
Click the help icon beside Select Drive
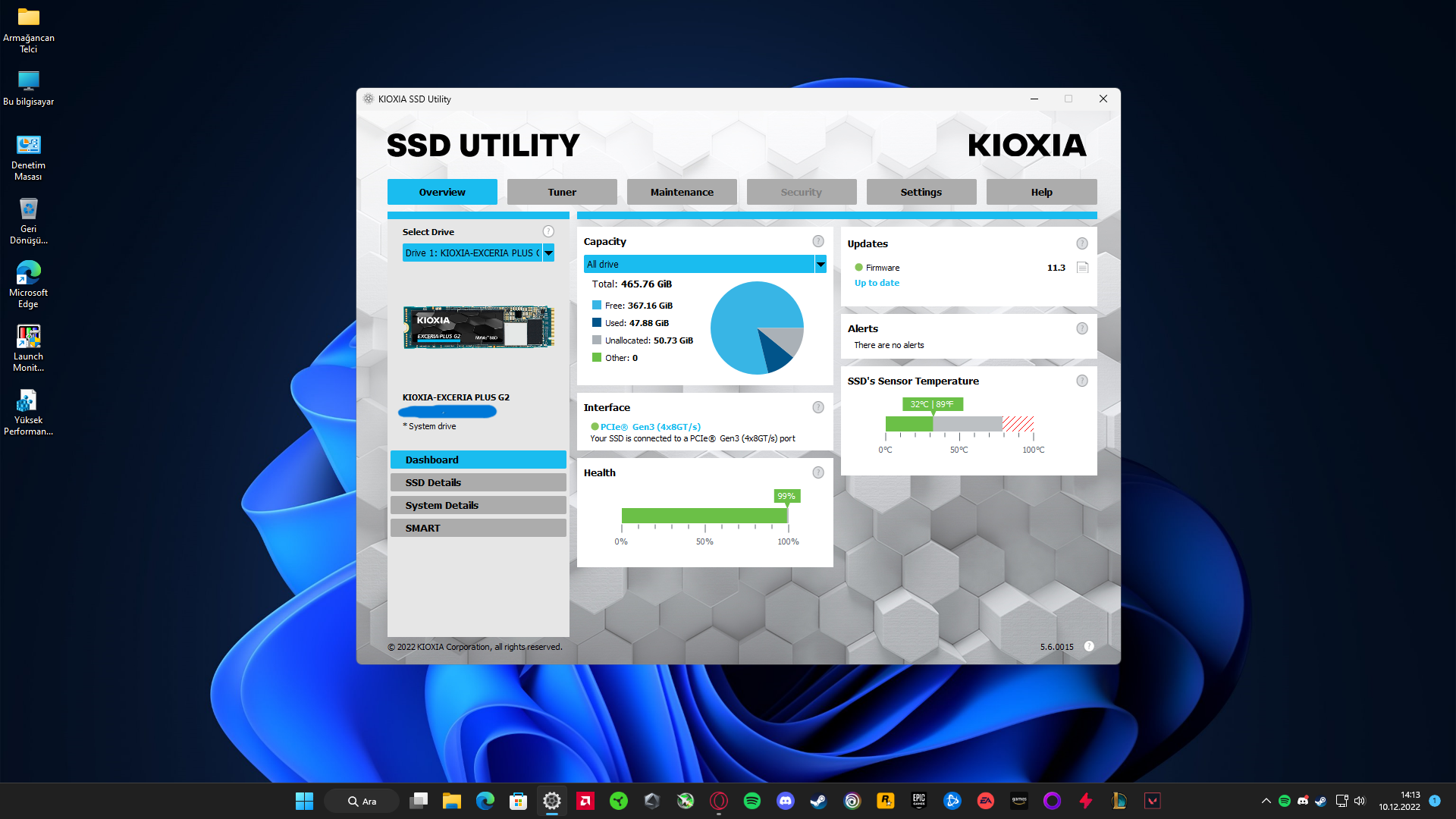[548, 231]
